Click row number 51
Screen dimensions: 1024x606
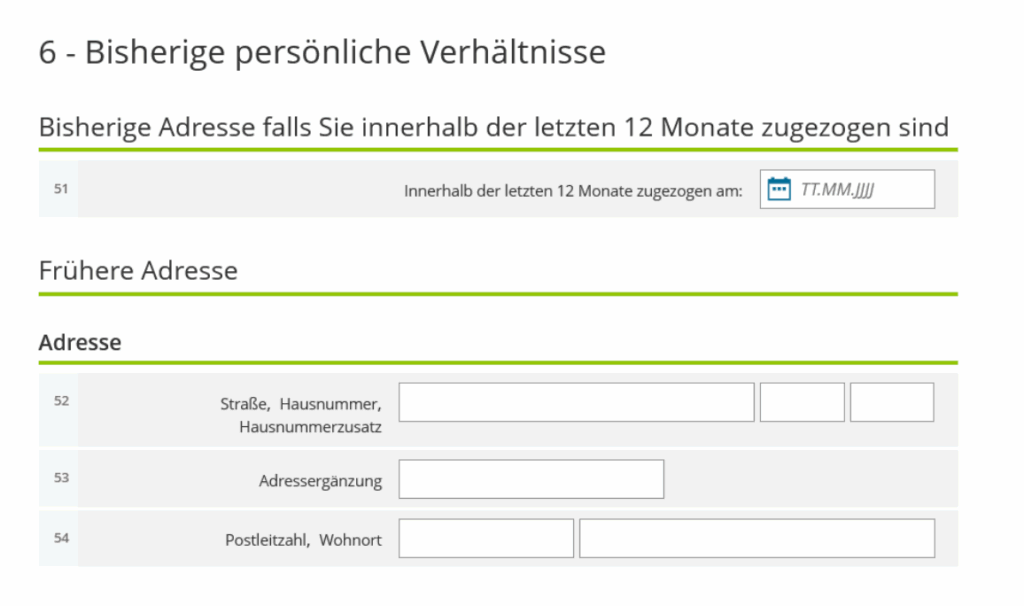(60, 187)
